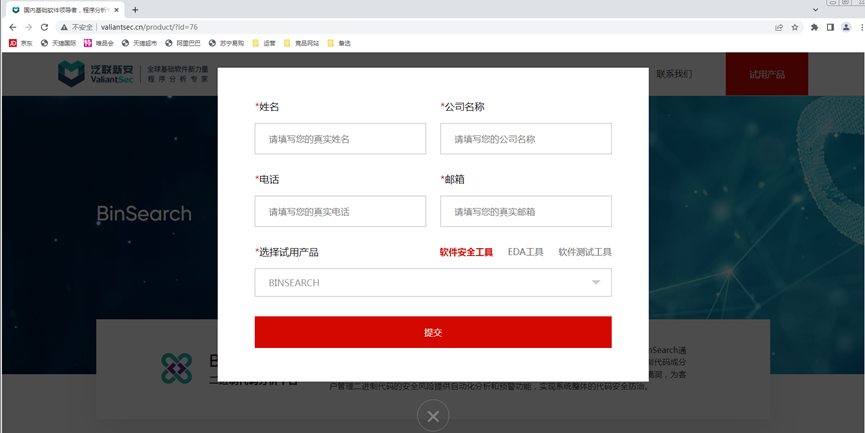Viewport: 865px width, 433px height.
Task: Open a new browser tab with plus button
Action: tap(135, 9)
